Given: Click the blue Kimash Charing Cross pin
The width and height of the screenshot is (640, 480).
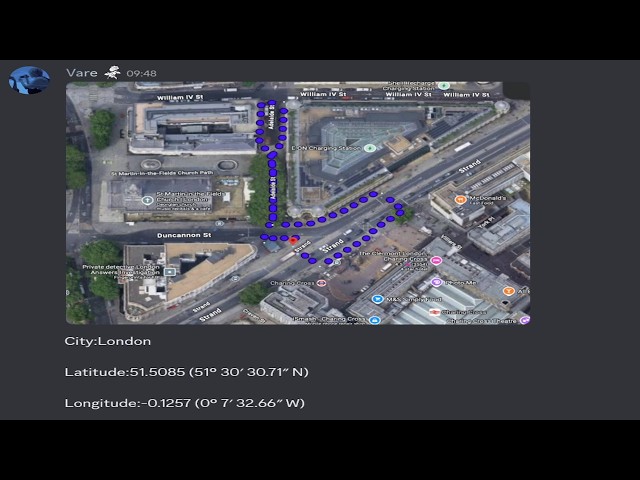Looking at the screenshot, I should pos(374,320).
